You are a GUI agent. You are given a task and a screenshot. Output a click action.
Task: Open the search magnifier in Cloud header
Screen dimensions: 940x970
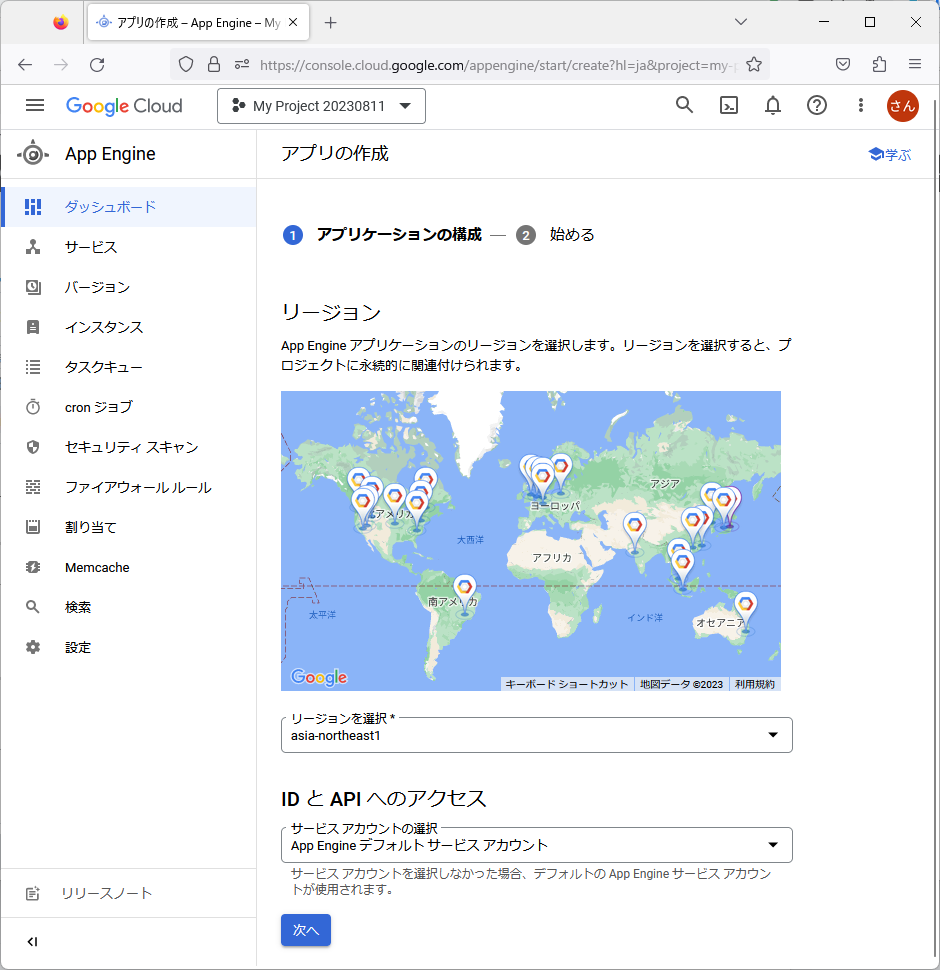click(685, 105)
